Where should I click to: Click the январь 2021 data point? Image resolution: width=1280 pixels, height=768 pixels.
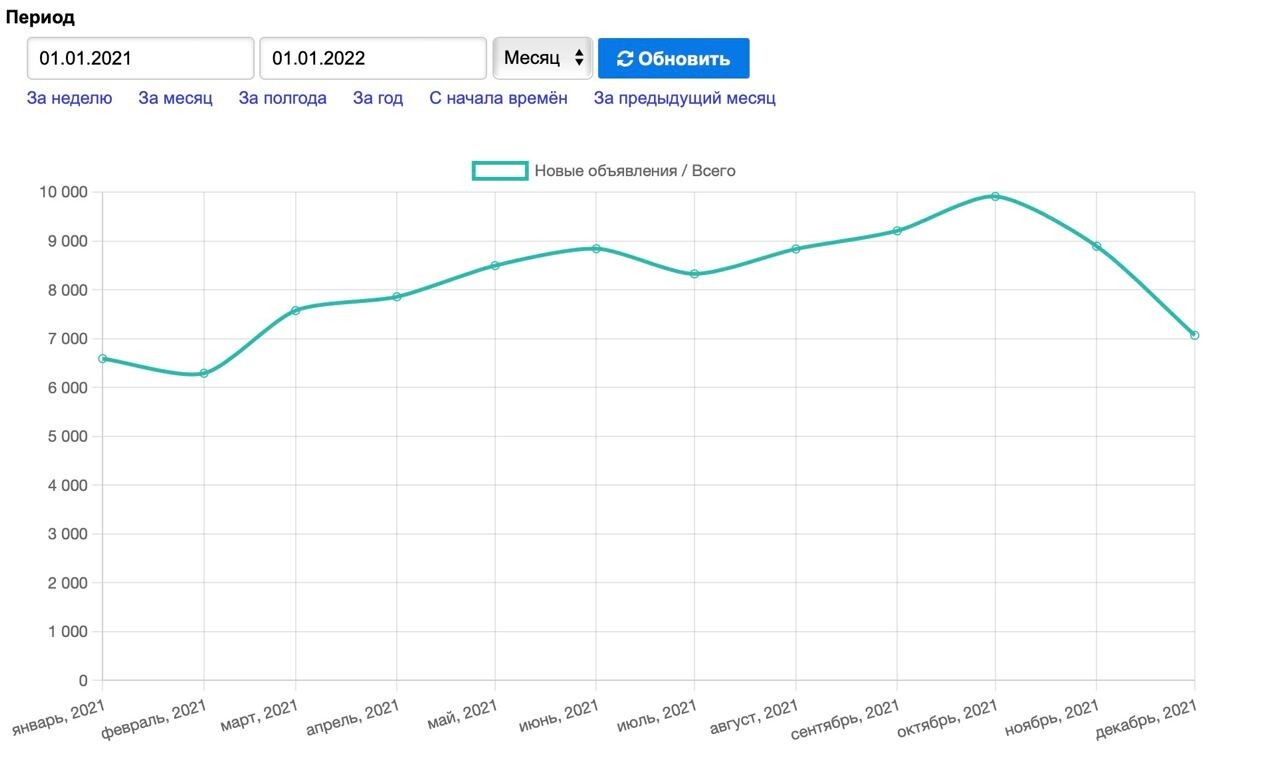coord(103,358)
